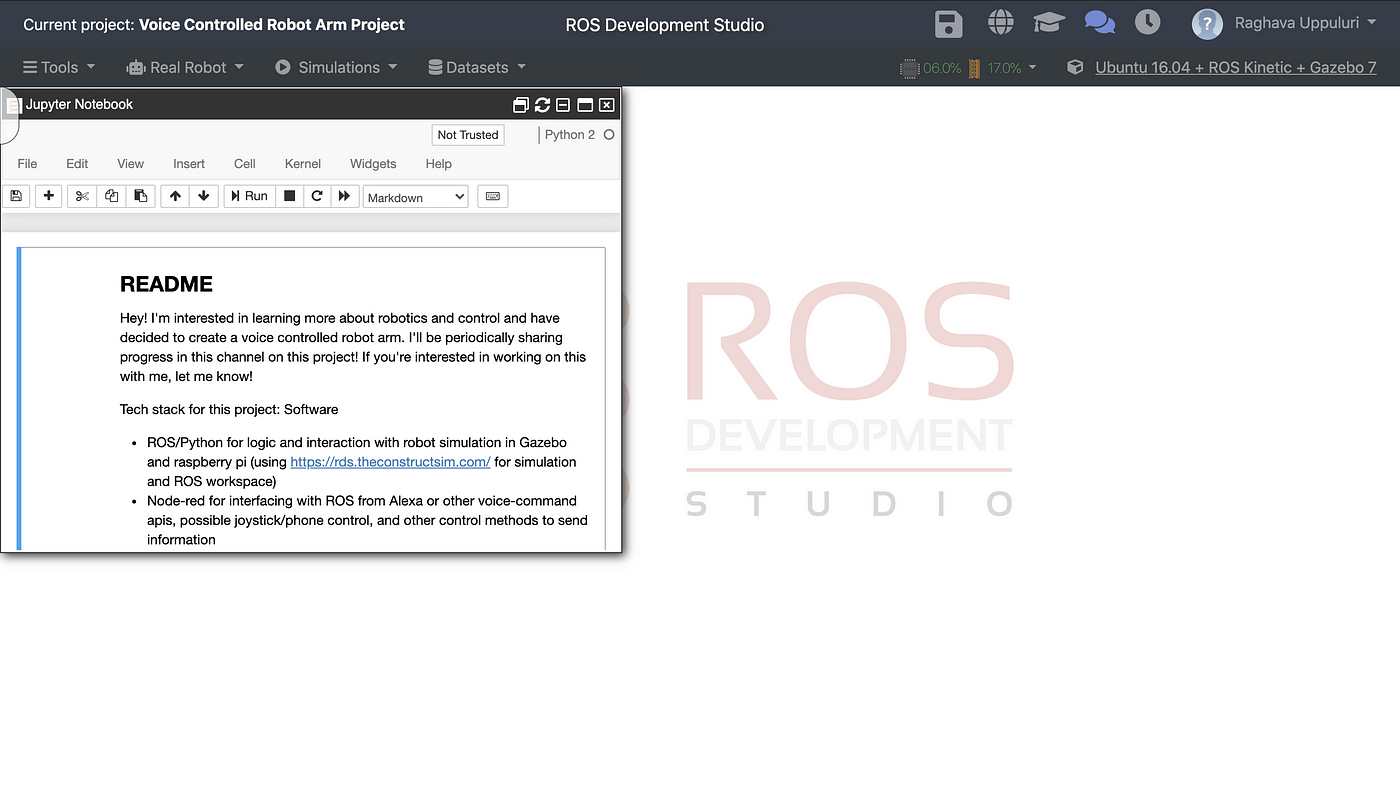Click the 'Tech stack for this project' line
Screen dimensions: 1400x799
click(229, 409)
